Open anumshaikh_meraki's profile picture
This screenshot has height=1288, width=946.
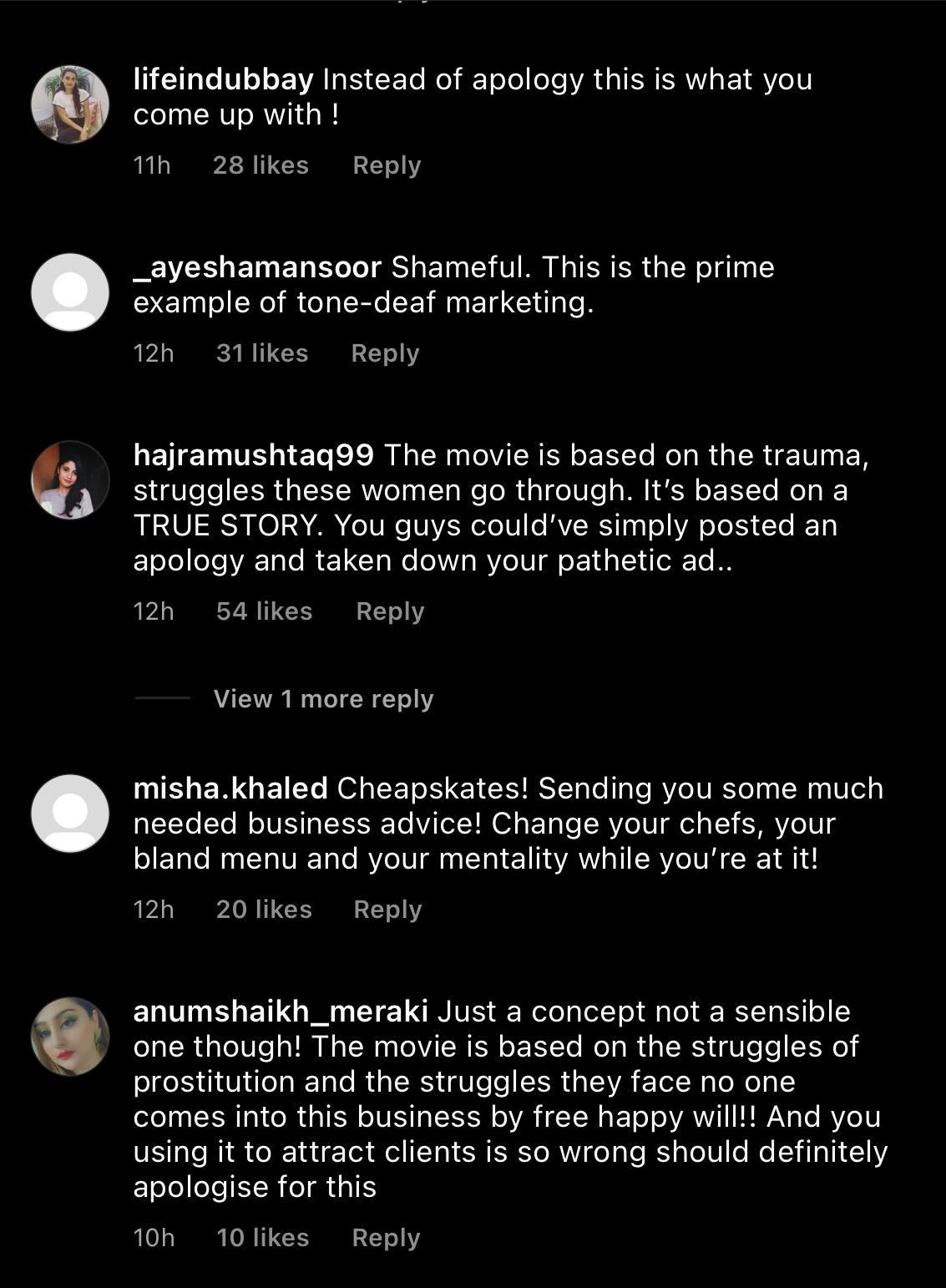tap(70, 1036)
